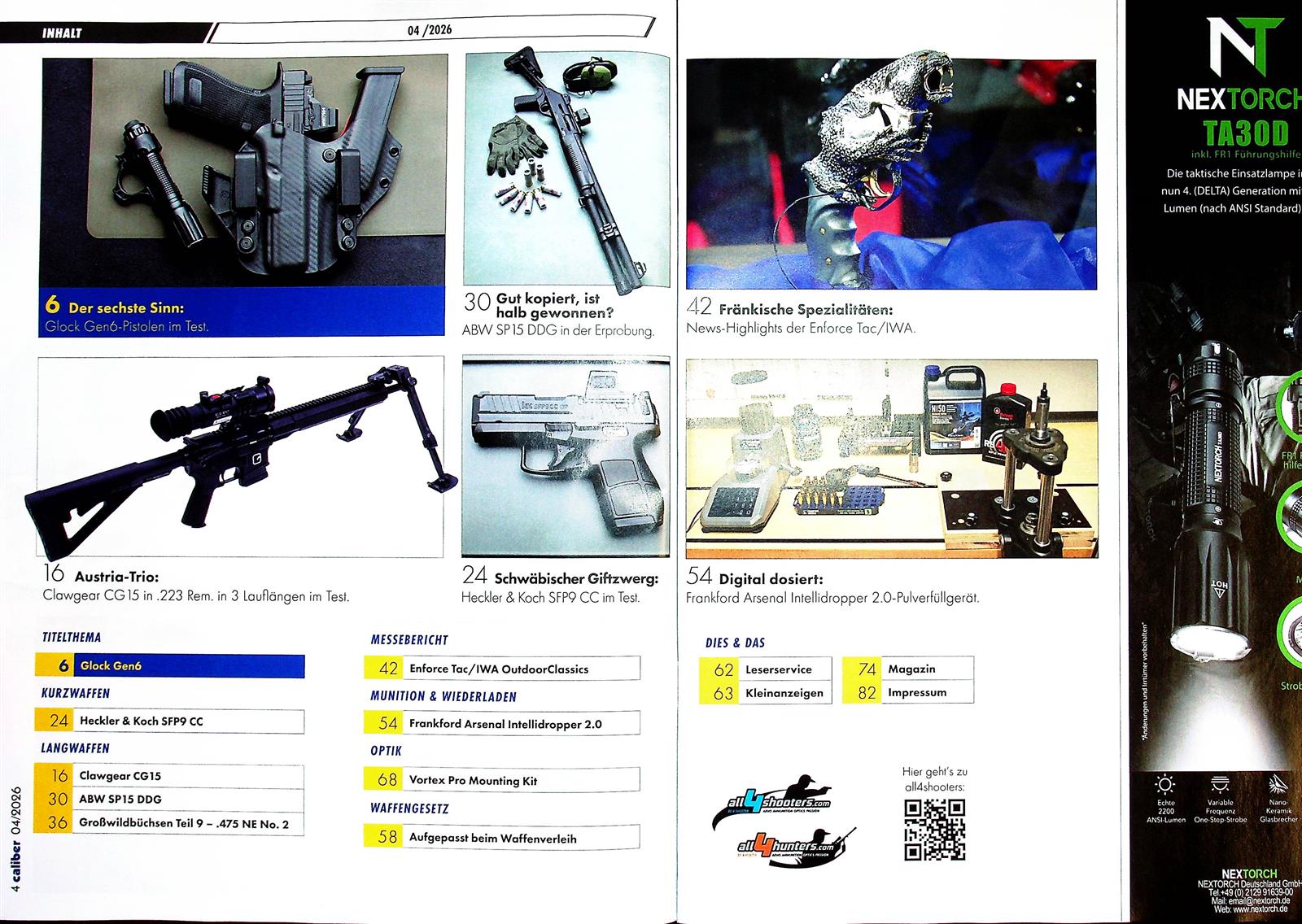Click the Variable Frequenz strobe icon
Image resolution: width=1302 pixels, height=924 pixels.
click(1219, 784)
